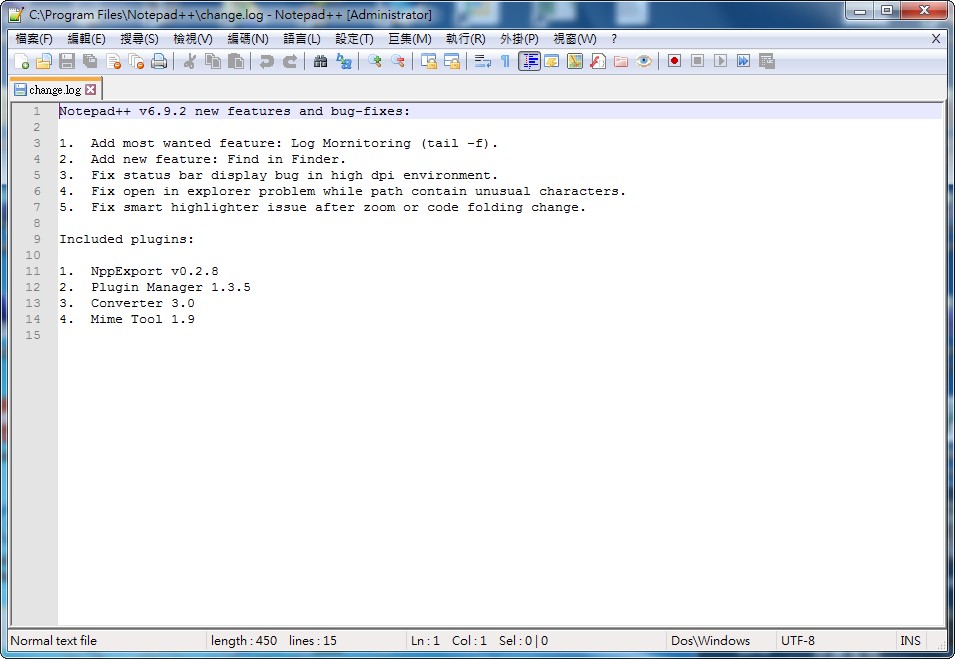The image size is (955, 659).
Task: Click the Playback macro icon
Action: 721,61
